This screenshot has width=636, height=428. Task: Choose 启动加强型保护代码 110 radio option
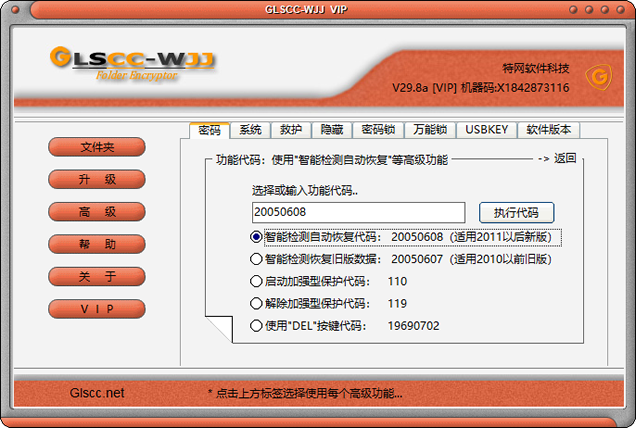(329, 281)
